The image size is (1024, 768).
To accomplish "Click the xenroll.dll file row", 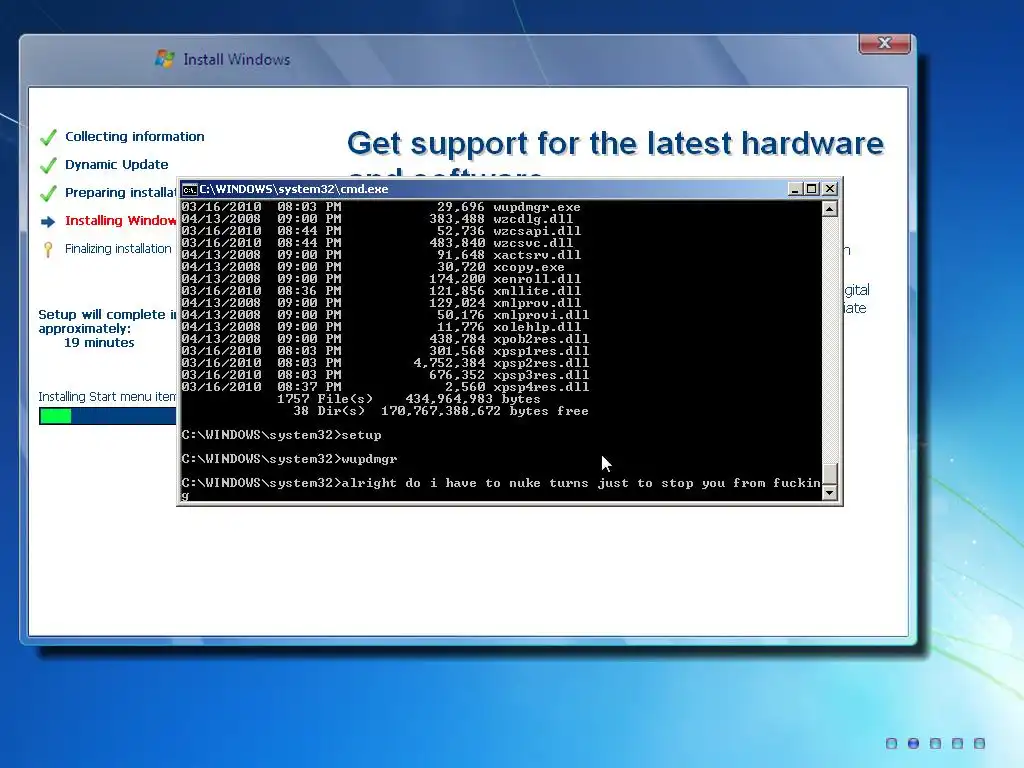I will [x=381, y=279].
